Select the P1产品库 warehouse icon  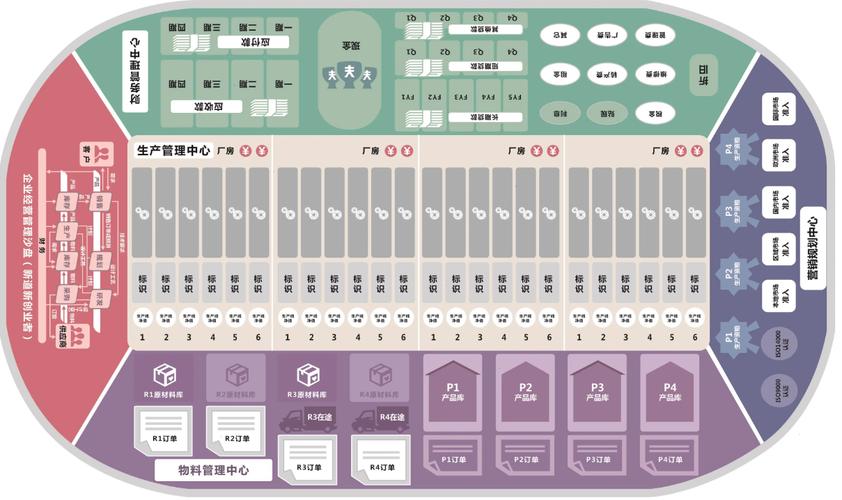[x=453, y=392]
